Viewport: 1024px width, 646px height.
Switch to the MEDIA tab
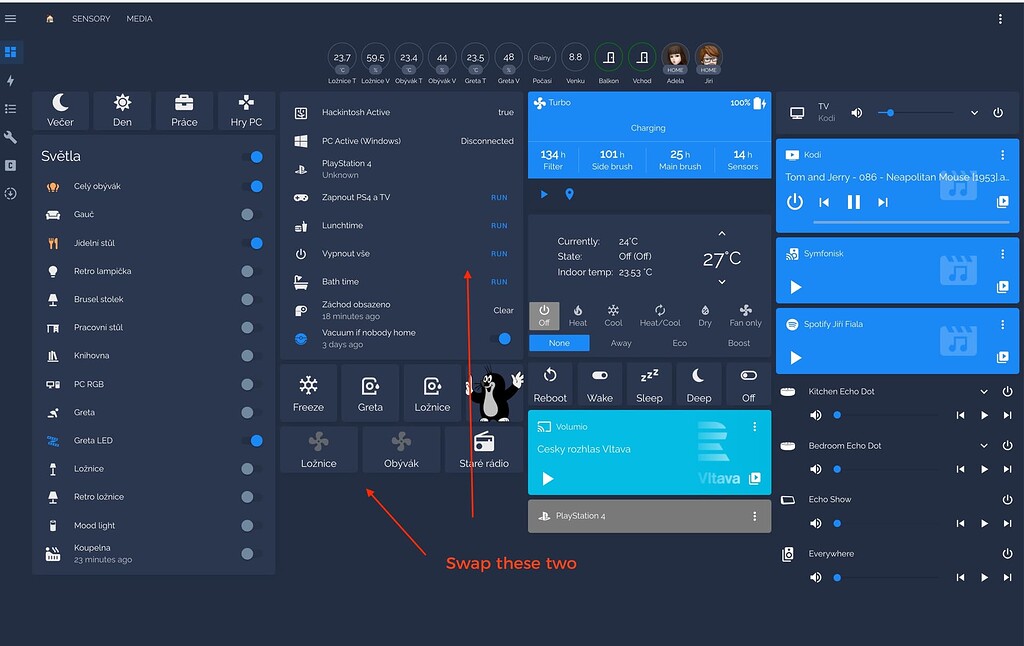pos(139,18)
